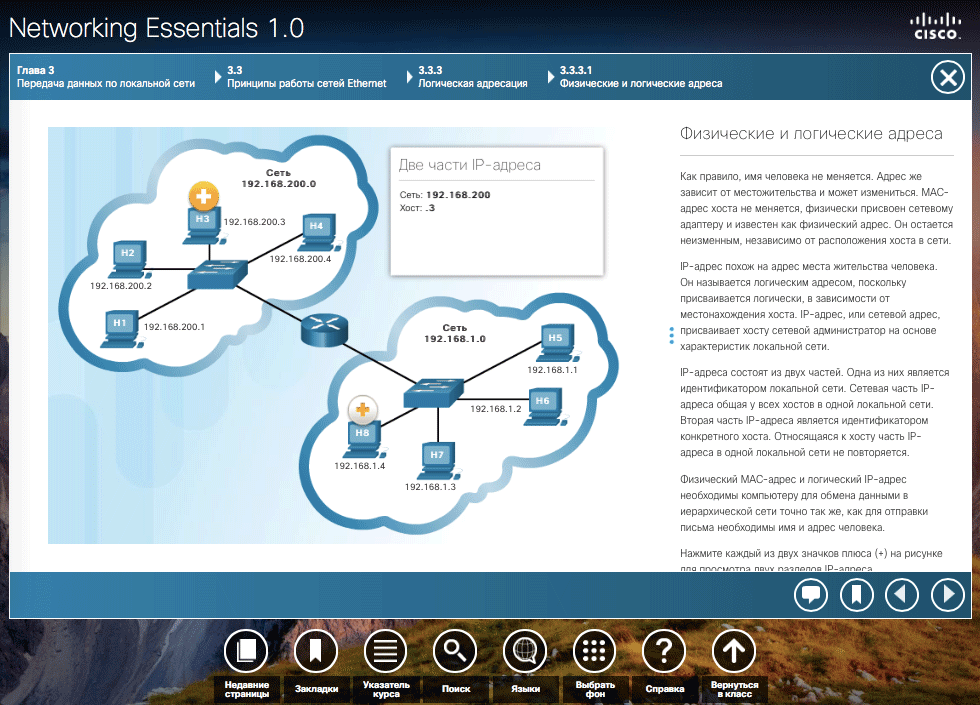Click the comment speech bubble button
The width and height of the screenshot is (980, 705).
tap(811, 594)
